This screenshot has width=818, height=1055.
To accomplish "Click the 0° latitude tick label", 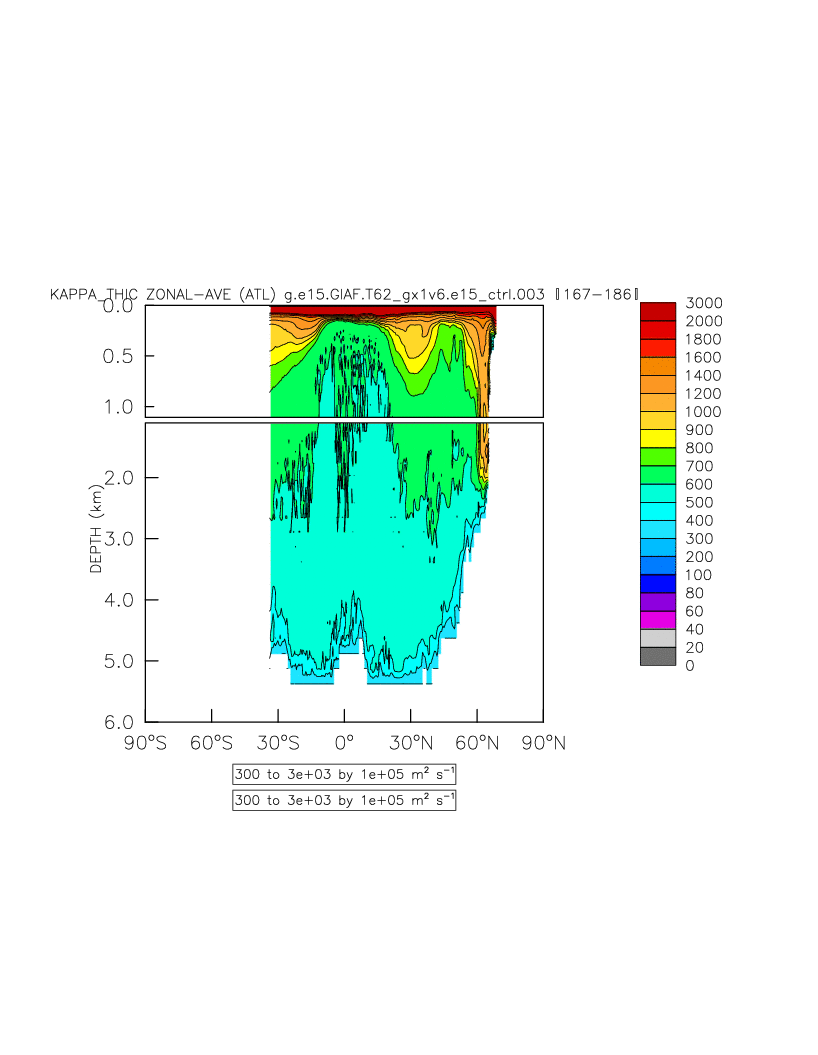I will [x=344, y=742].
